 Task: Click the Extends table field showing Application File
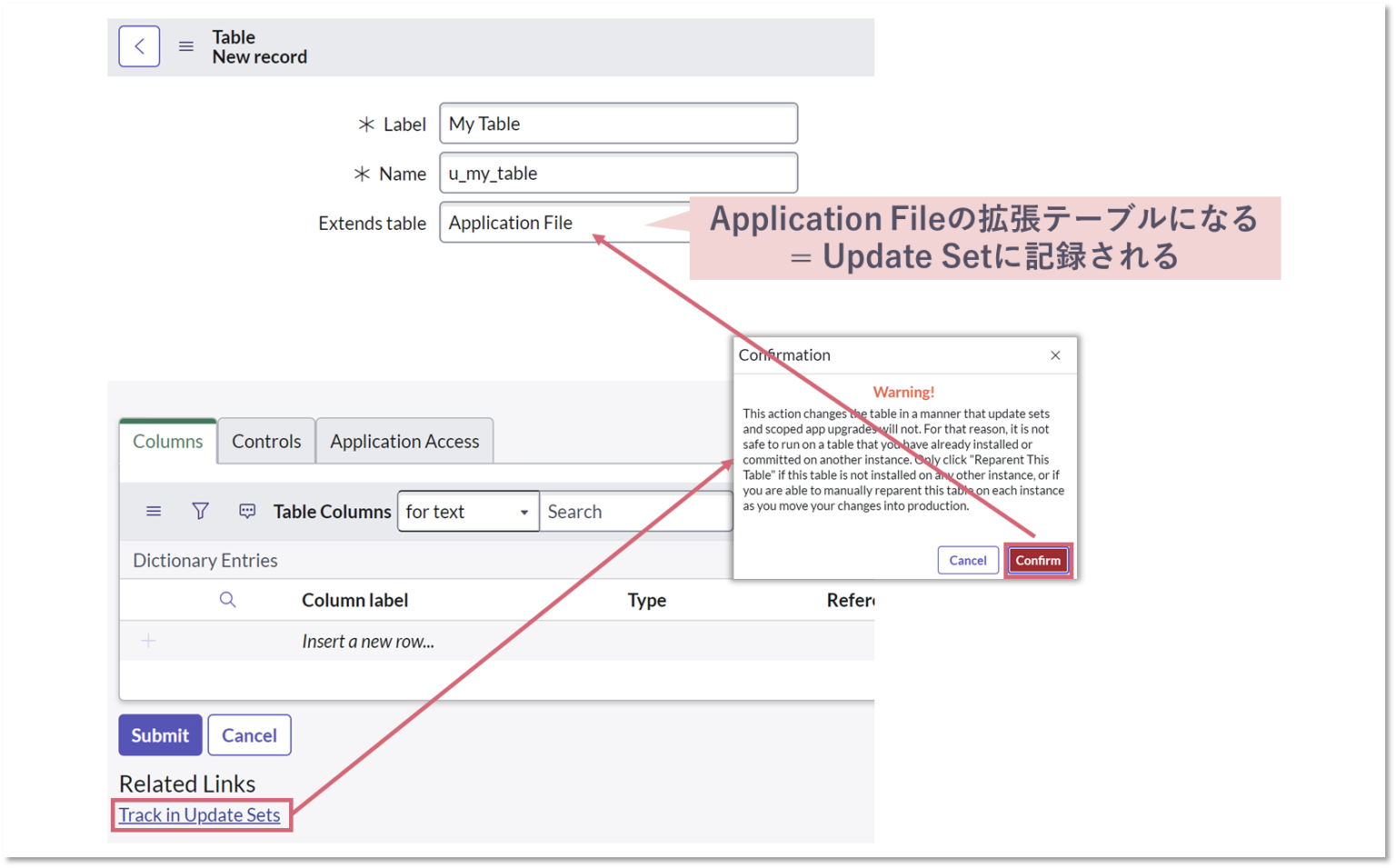pyautogui.click(x=545, y=223)
